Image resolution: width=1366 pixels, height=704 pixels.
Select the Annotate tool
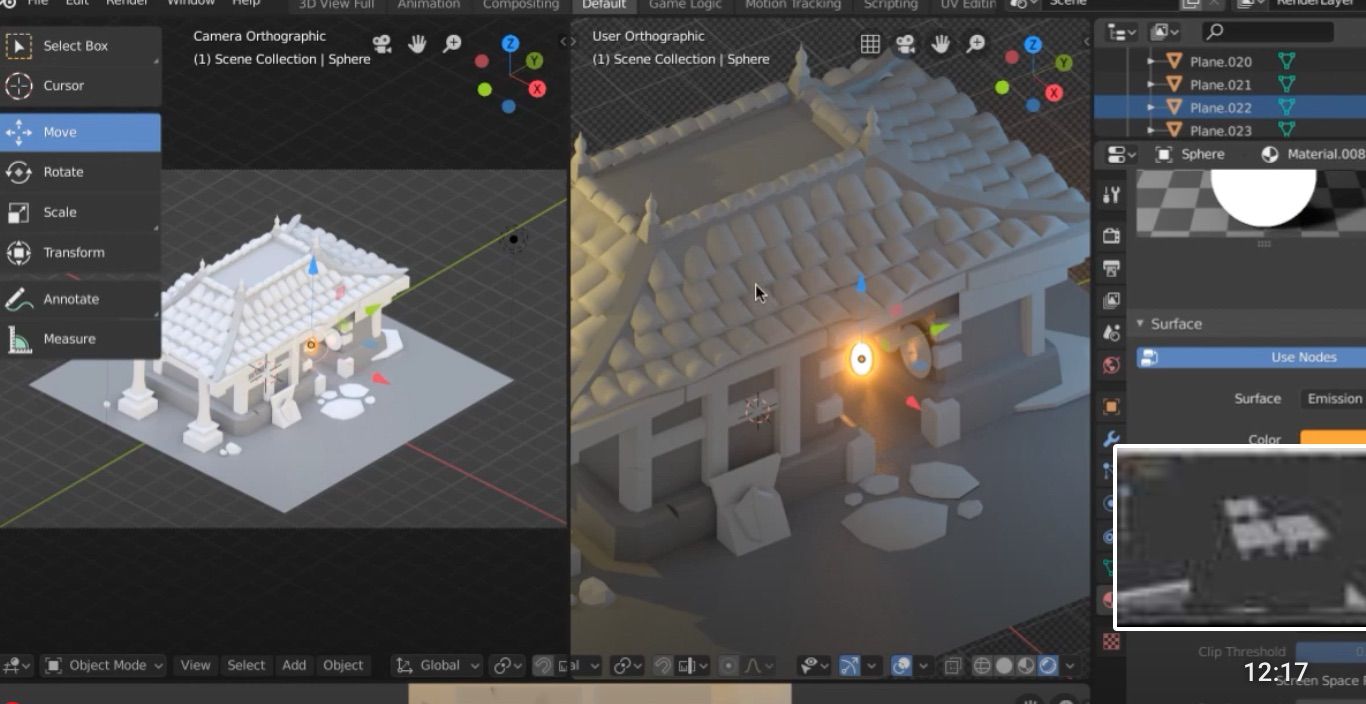80,299
